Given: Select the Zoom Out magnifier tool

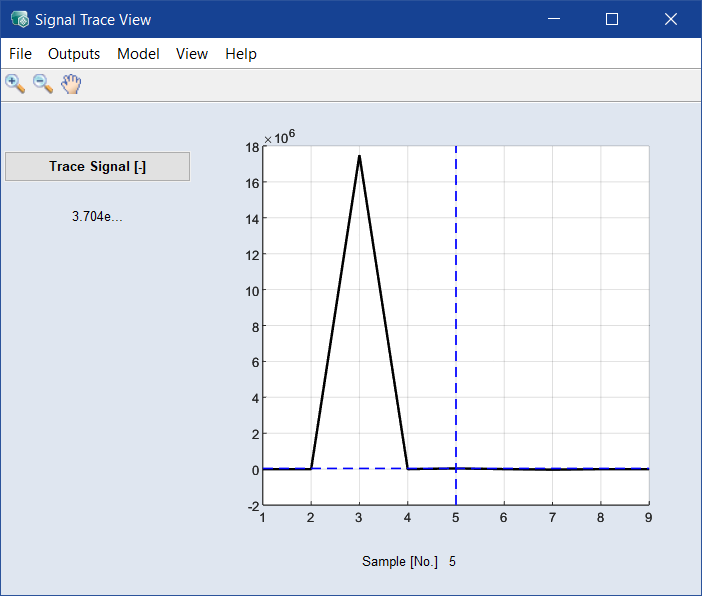Looking at the screenshot, I should 43,84.
